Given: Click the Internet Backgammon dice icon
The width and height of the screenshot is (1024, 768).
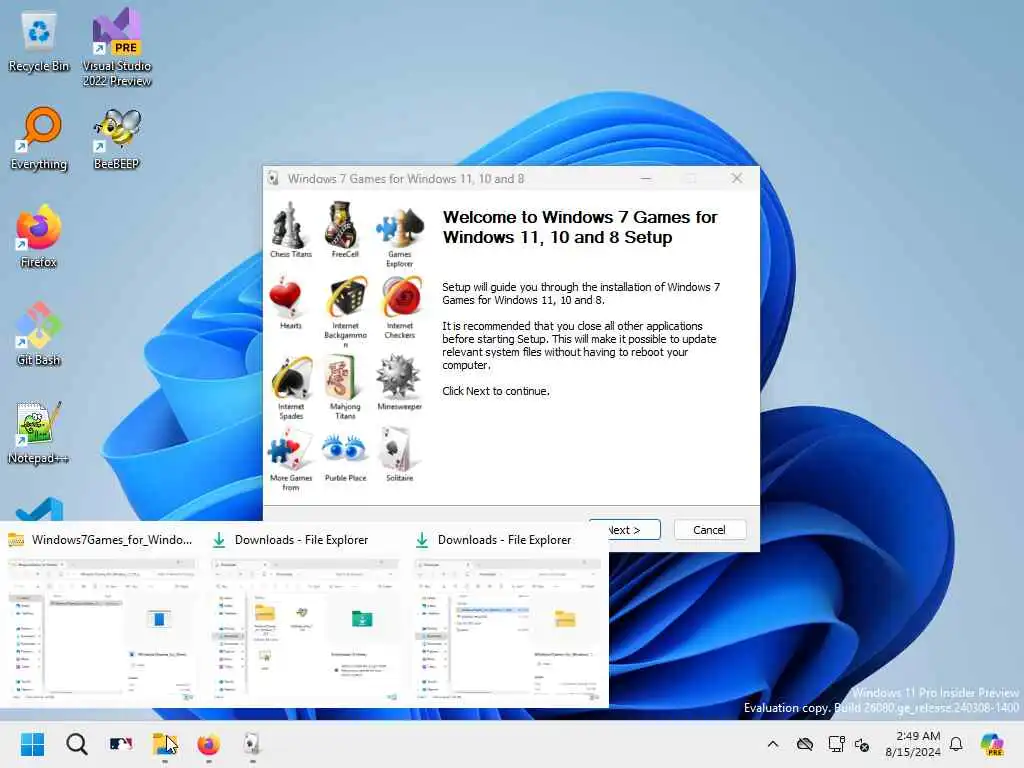Looking at the screenshot, I should 347,299.
